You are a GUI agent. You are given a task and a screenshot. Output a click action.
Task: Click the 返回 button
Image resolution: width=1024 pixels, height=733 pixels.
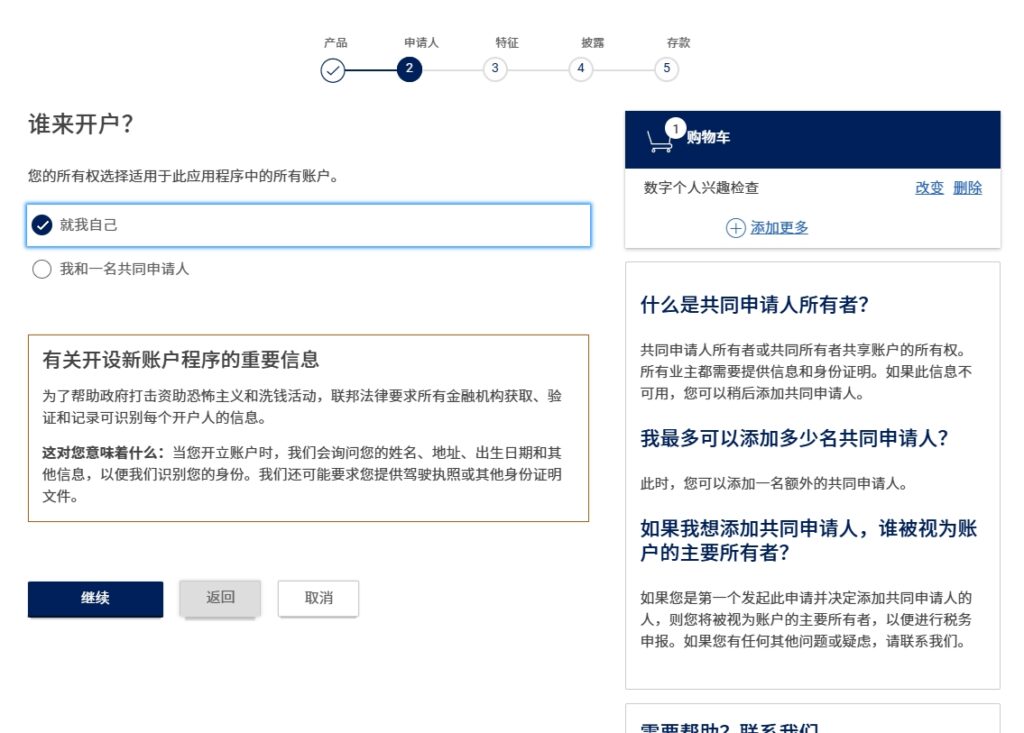click(x=220, y=598)
